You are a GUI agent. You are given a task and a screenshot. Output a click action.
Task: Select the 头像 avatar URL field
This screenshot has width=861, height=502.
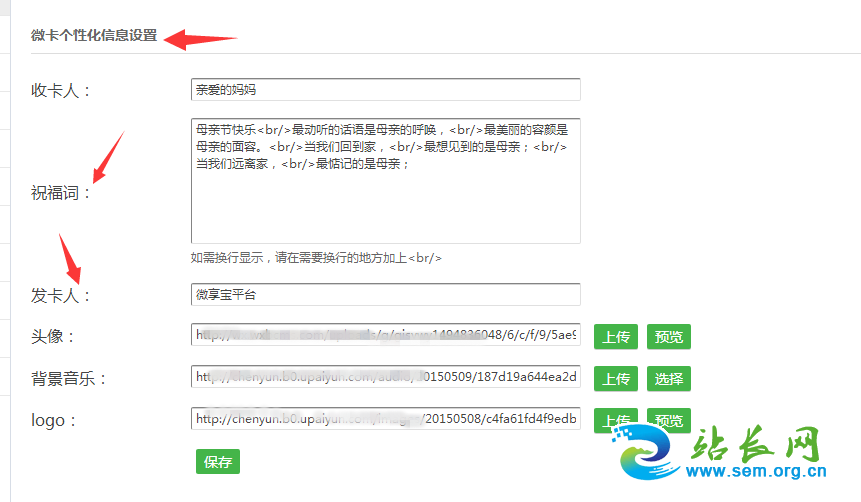(385, 336)
